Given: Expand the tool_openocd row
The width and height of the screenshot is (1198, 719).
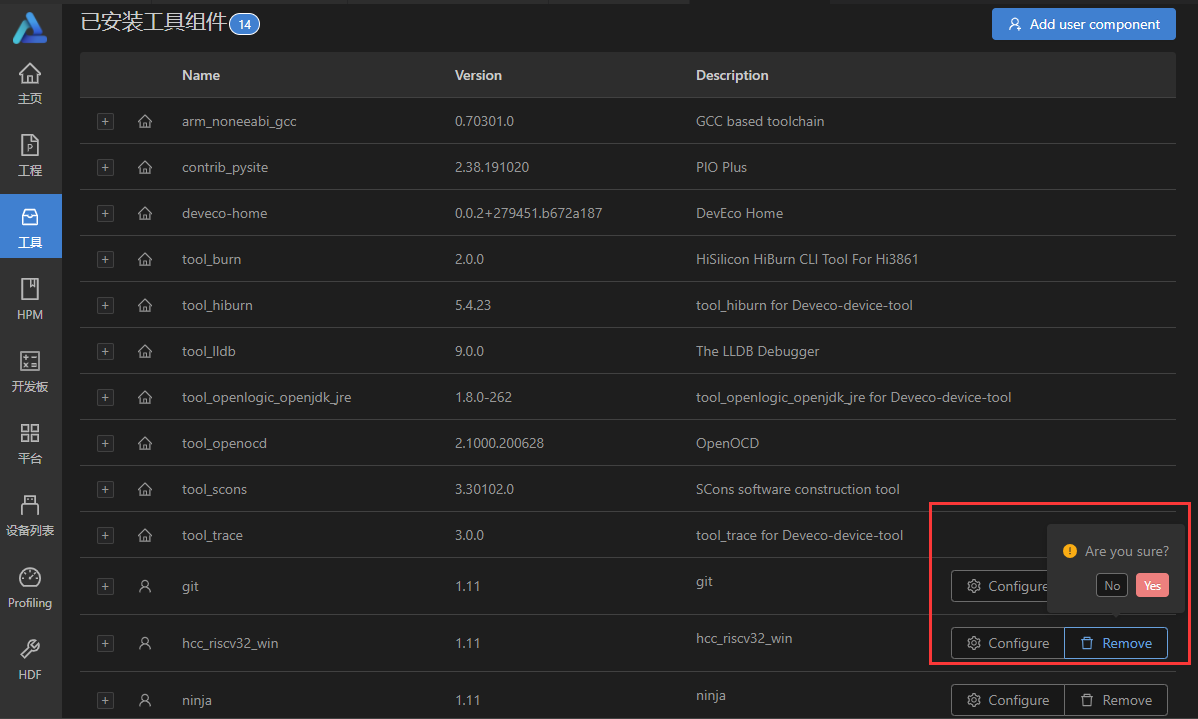Looking at the screenshot, I should [x=105, y=443].
